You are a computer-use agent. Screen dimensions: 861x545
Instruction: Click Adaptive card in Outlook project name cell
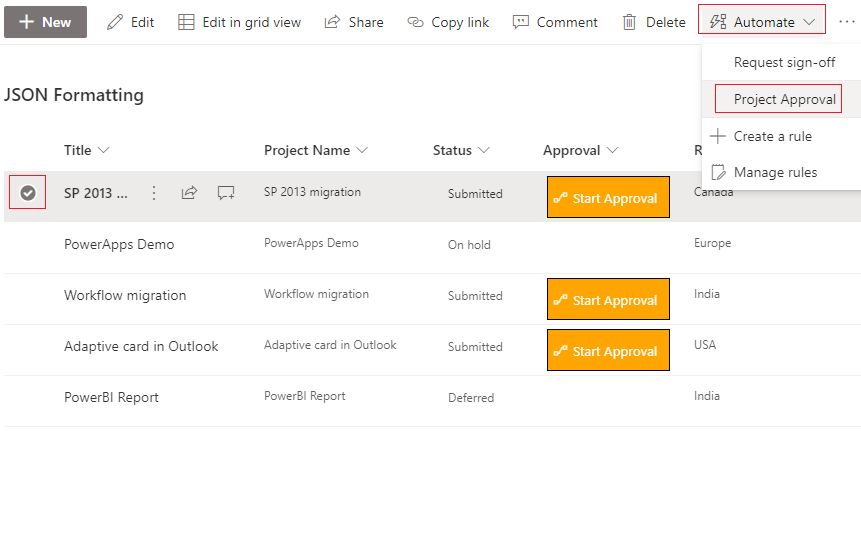330,345
